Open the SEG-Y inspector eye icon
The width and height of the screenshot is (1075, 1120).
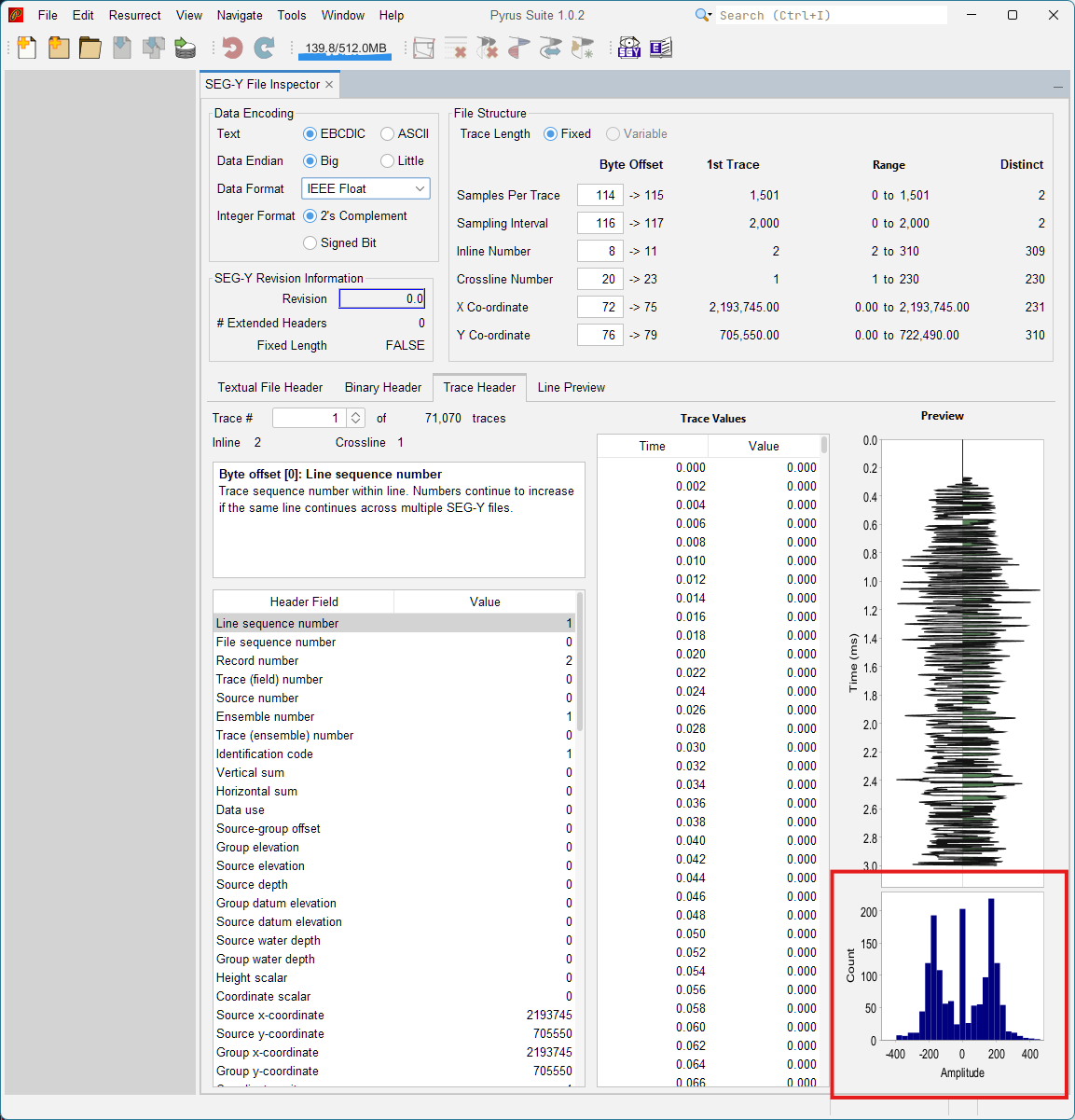click(x=629, y=48)
